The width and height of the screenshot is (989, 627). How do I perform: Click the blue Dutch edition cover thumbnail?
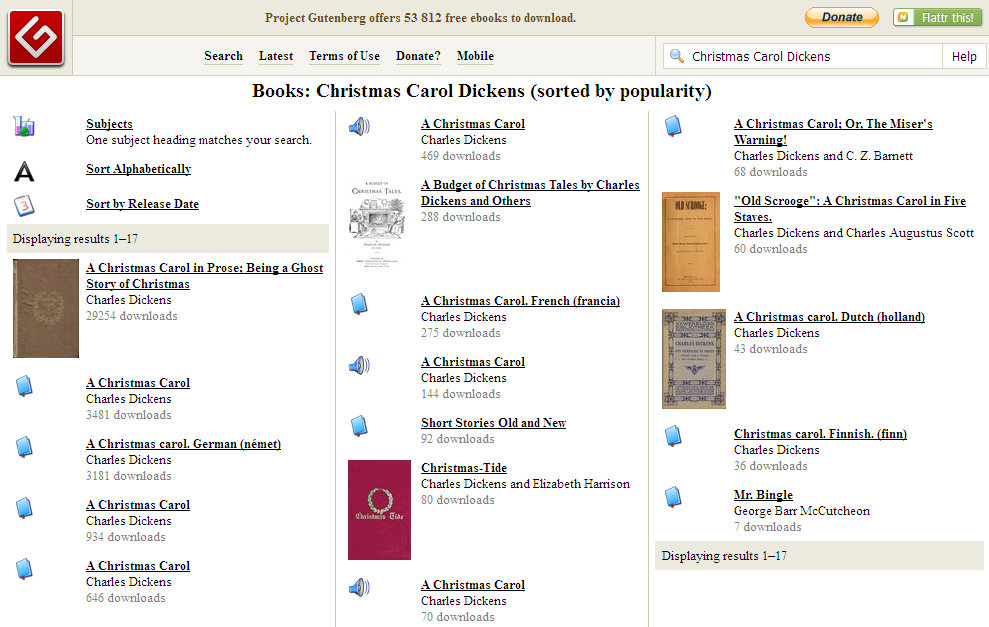[694, 358]
